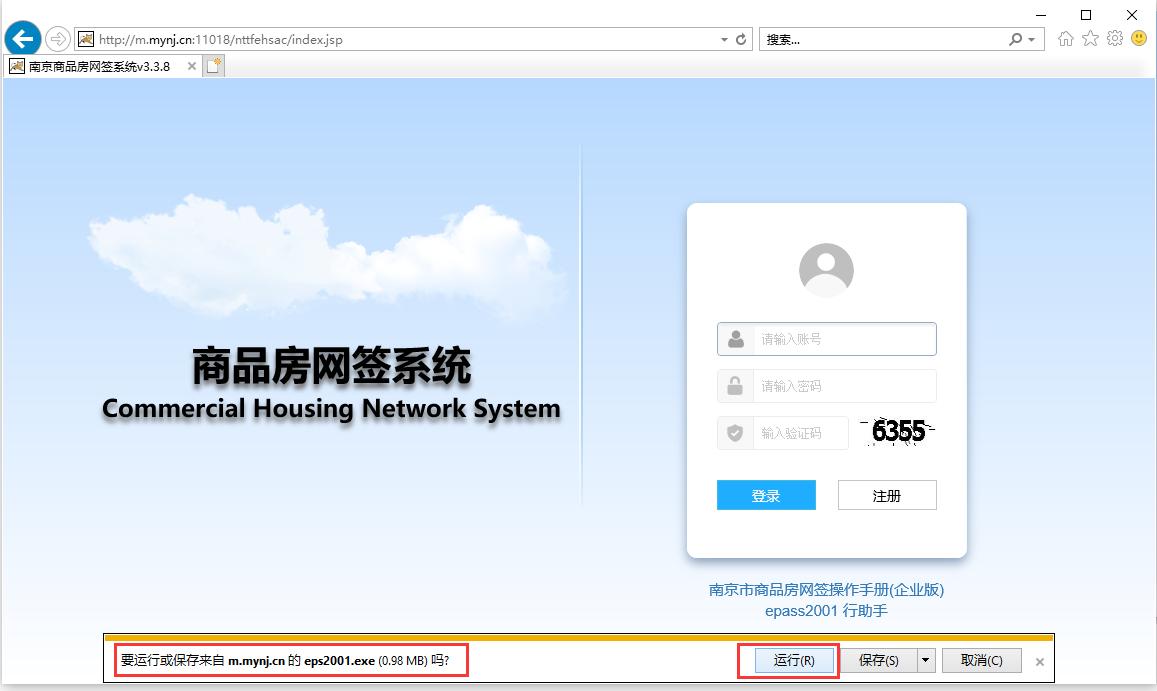The width and height of the screenshot is (1157, 691).
Task: Open Favorites with the star icon
Action: click(x=1089, y=38)
